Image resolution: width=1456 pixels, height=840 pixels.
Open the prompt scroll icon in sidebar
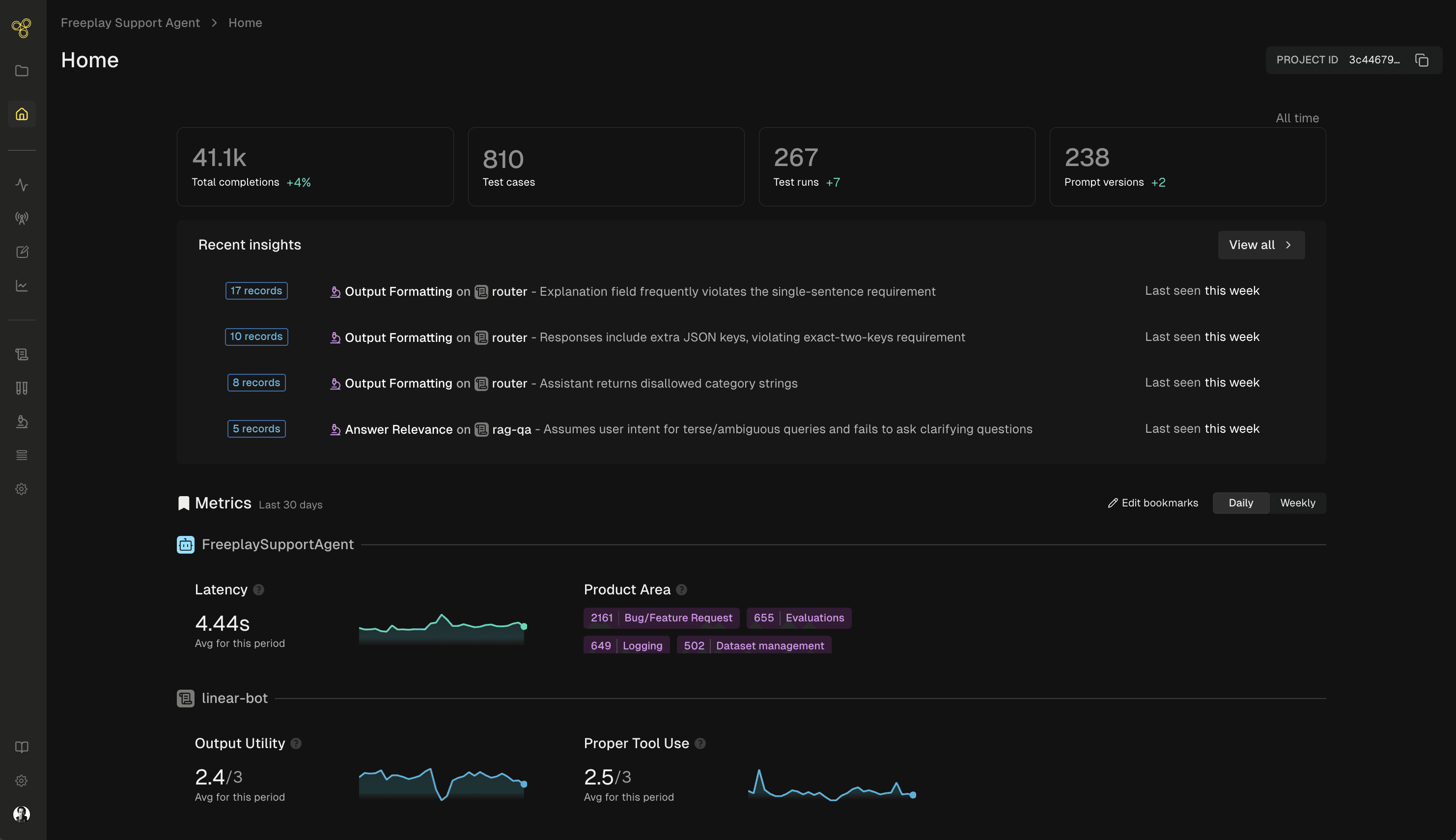pos(22,354)
